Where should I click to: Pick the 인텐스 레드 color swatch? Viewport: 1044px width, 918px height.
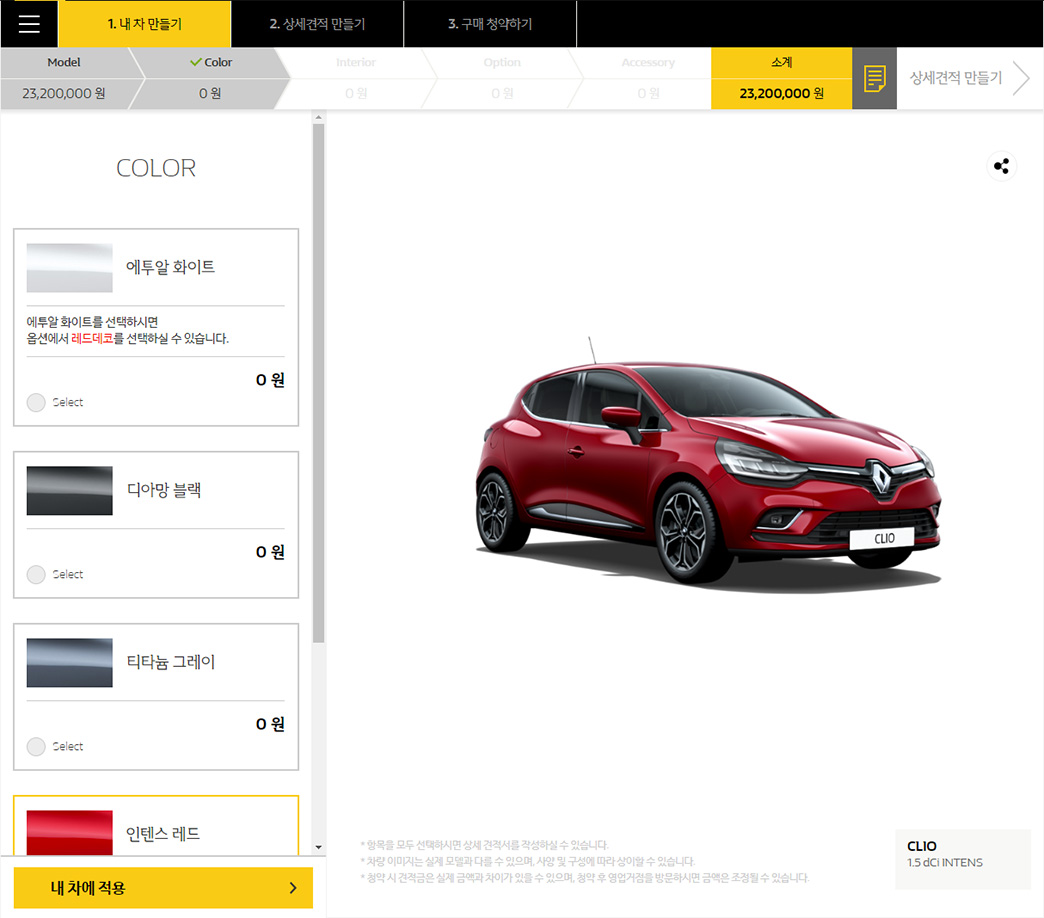(x=69, y=832)
